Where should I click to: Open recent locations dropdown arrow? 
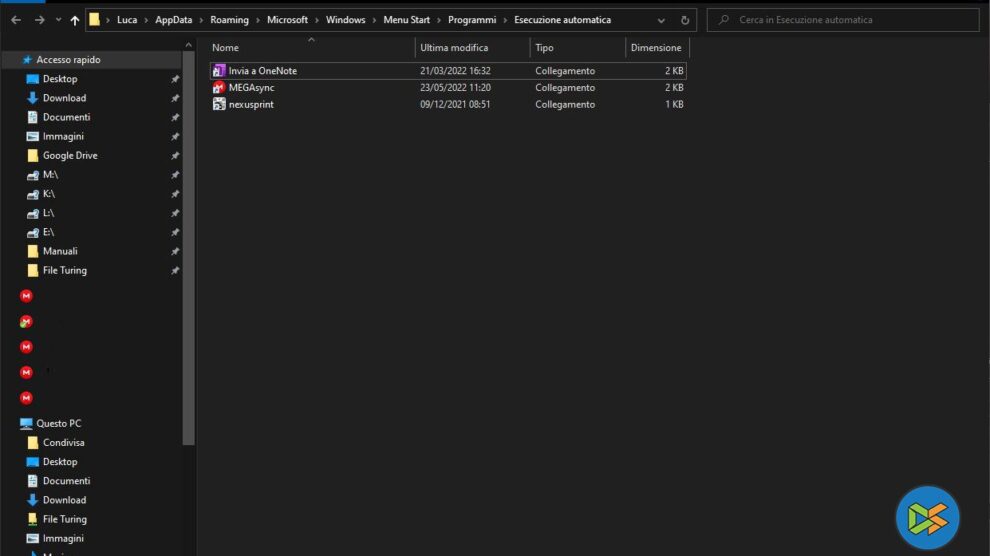pyautogui.click(x=58, y=20)
